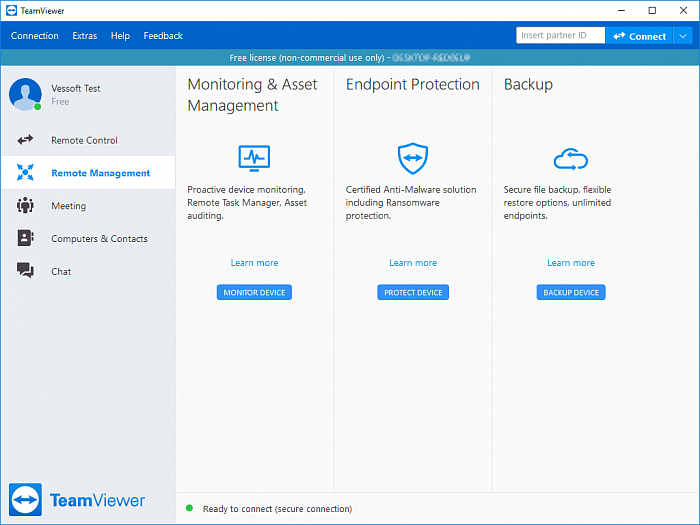Click the Certified Anti-Malware solution description
The width and height of the screenshot is (700, 525).
411,202
